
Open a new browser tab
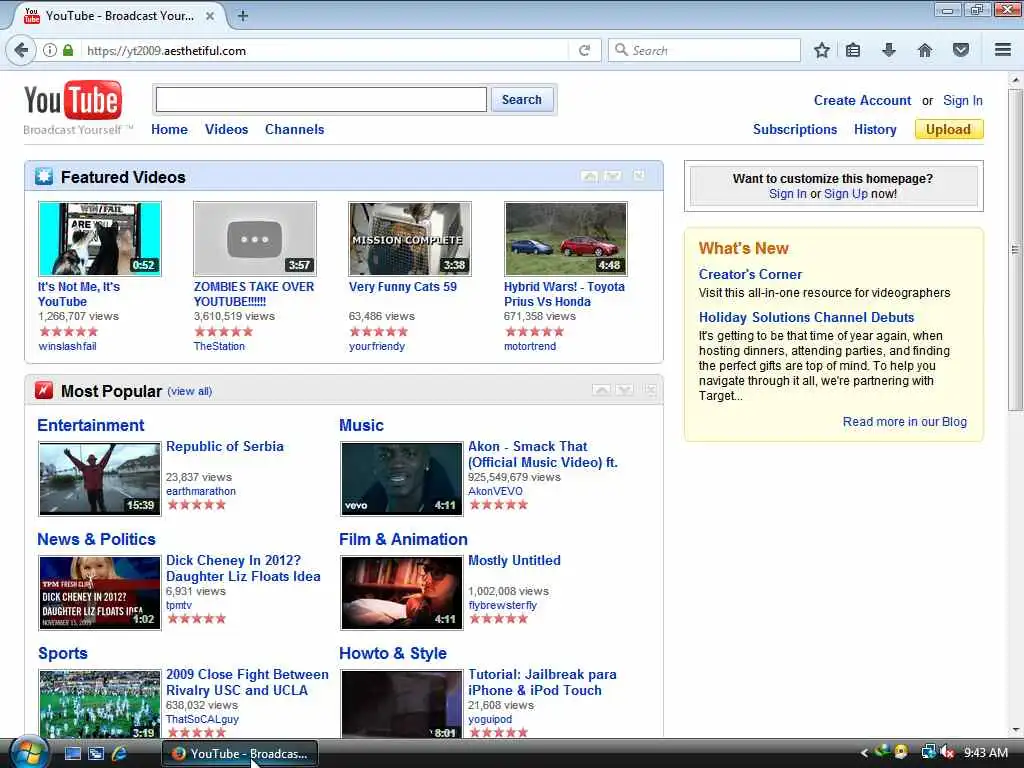(242, 16)
